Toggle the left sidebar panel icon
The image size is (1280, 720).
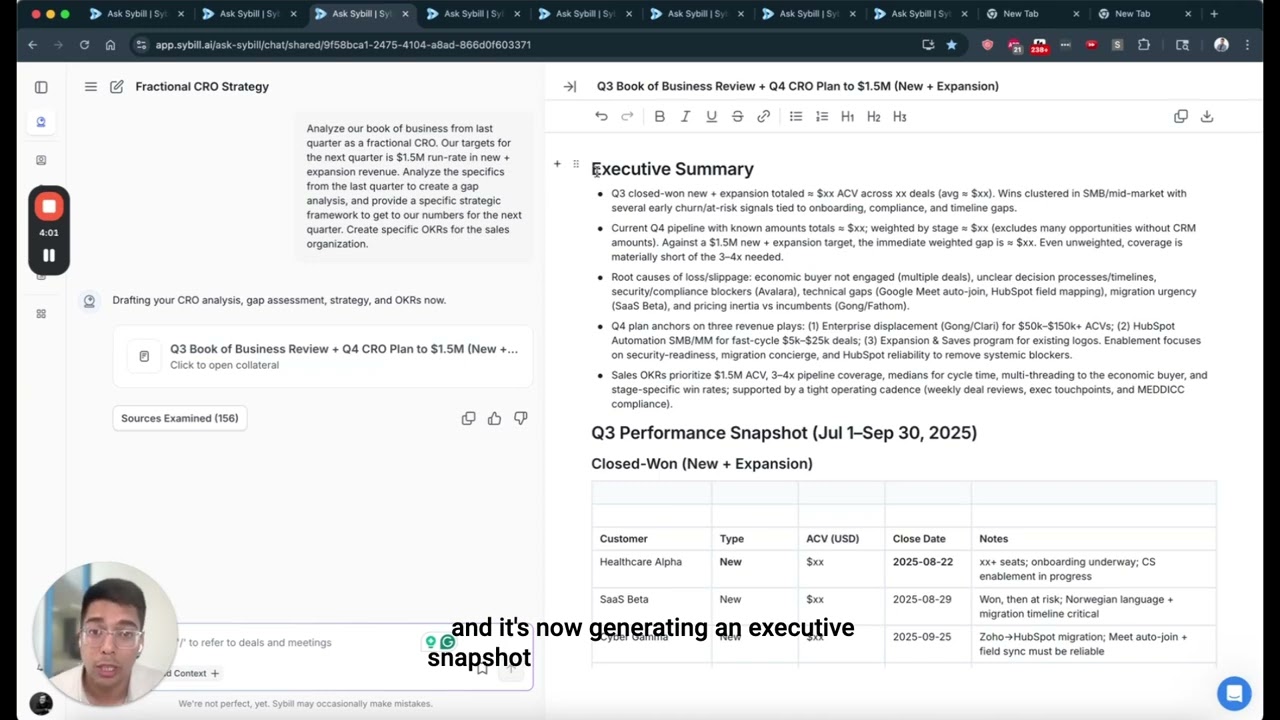point(41,87)
